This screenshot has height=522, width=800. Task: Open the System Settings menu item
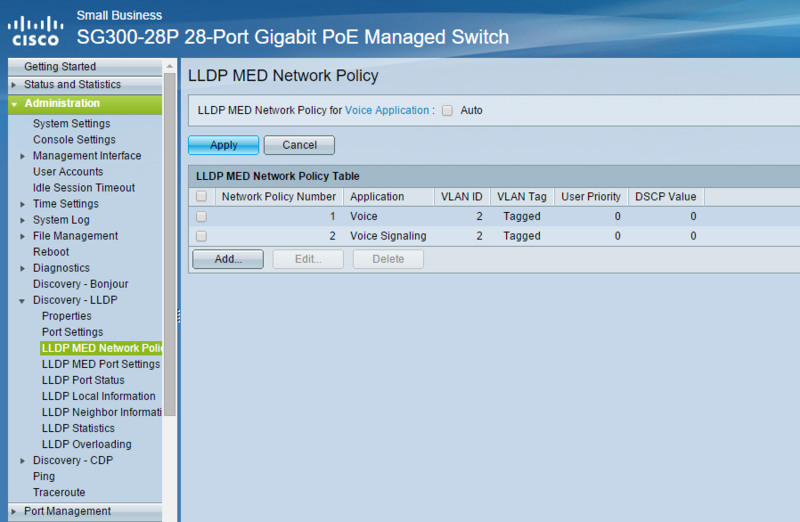coord(71,124)
